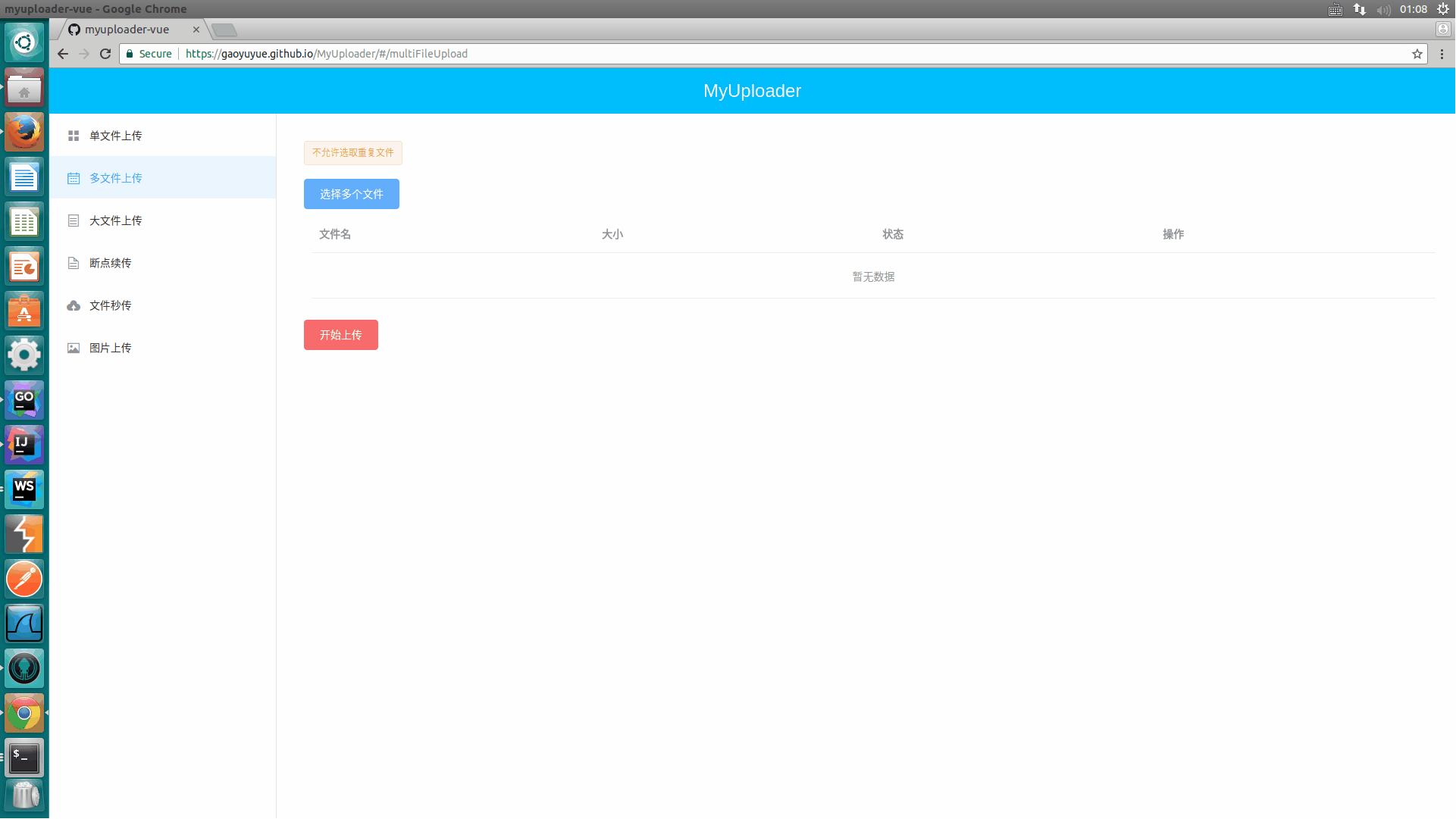Open Chrome's three-dot menu
Viewport: 1456px width, 819px height.
pyautogui.click(x=1442, y=54)
